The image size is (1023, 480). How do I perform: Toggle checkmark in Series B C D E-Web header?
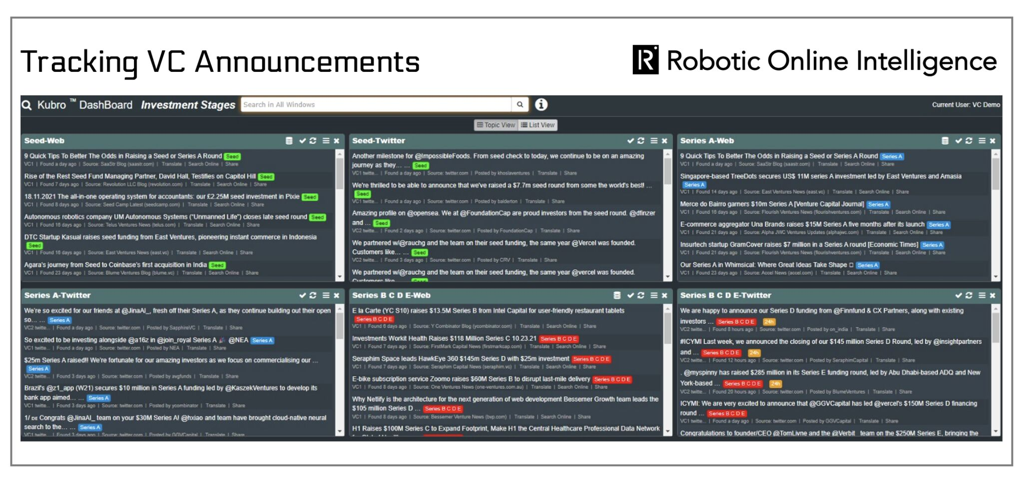(629, 296)
